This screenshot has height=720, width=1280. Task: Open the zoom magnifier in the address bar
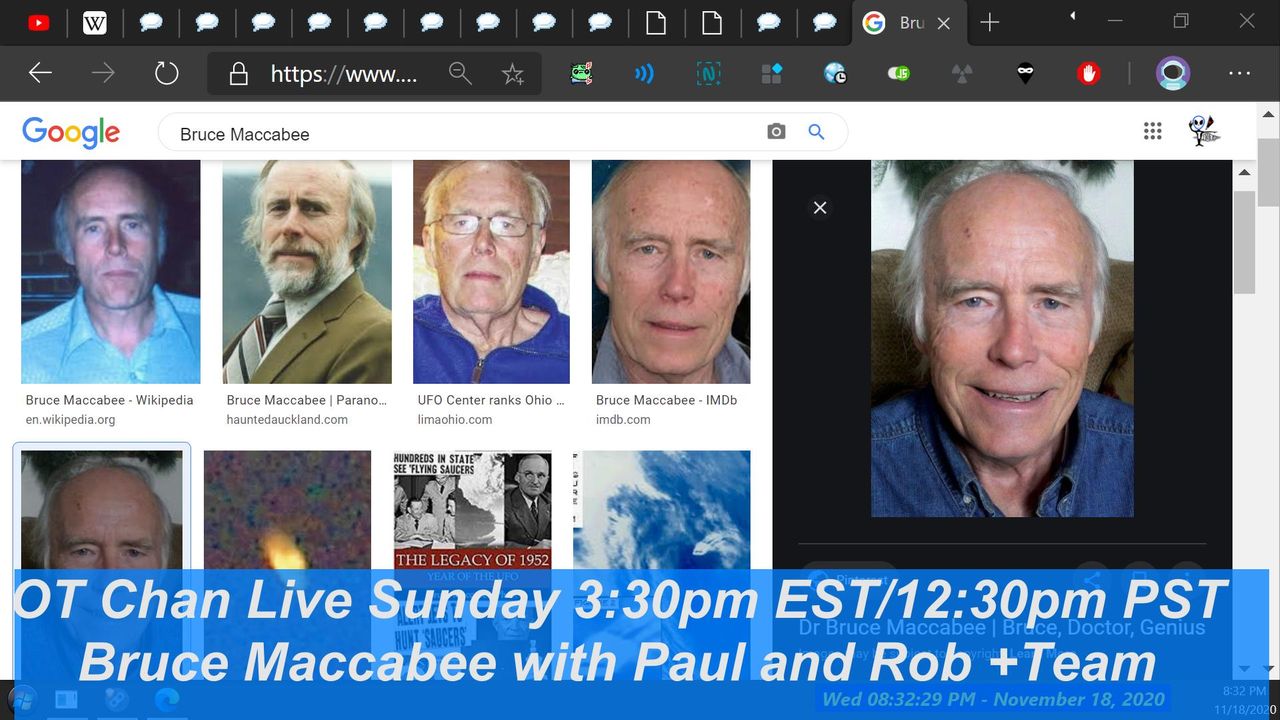[460, 73]
